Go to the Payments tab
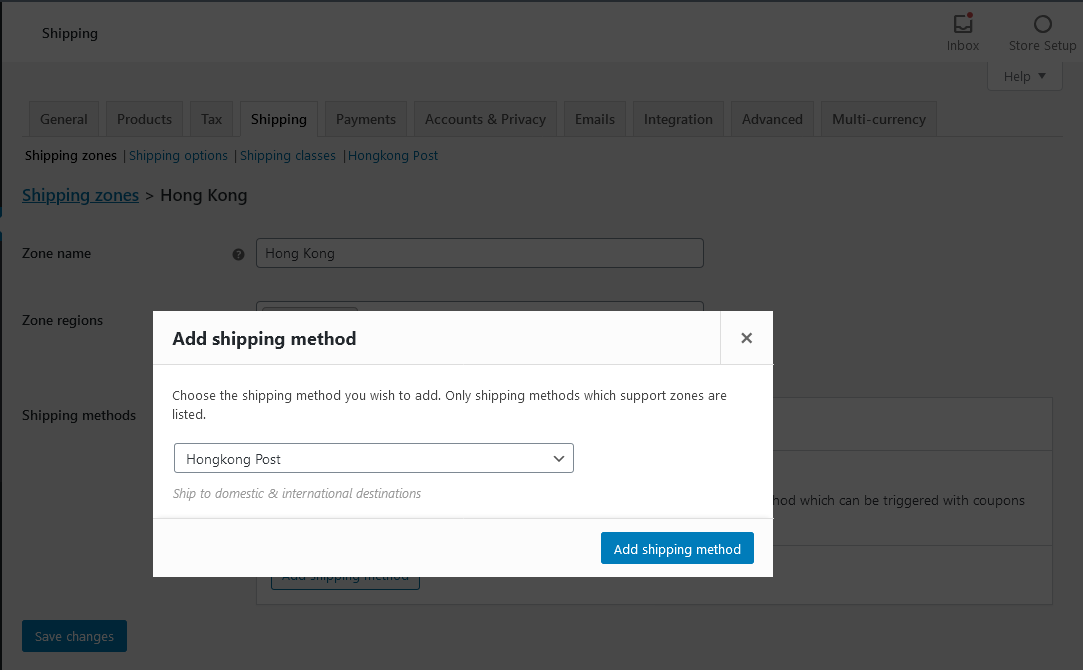The width and height of the screenshot is (1083, 670). click(x=366, y=119)
